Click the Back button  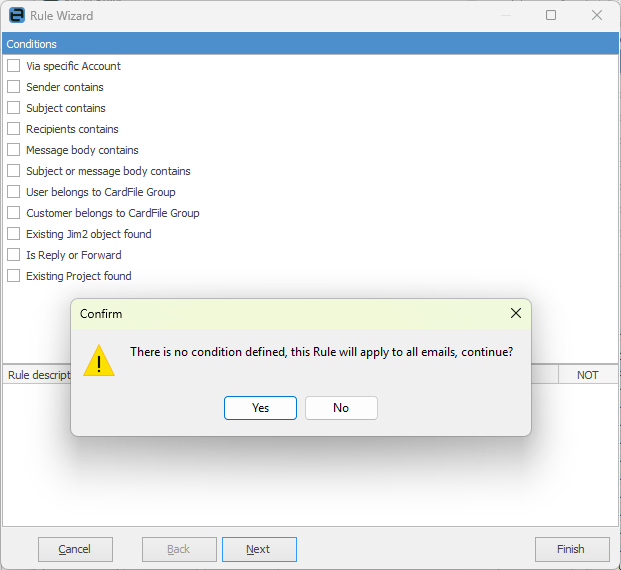(179, 549)
